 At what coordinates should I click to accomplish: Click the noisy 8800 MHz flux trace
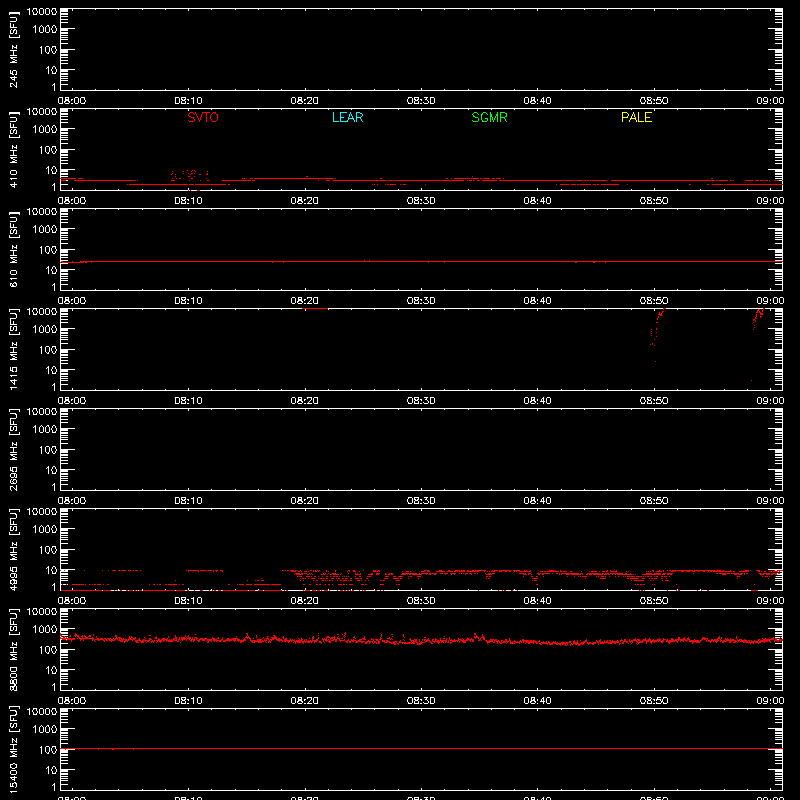coord(421,640)
